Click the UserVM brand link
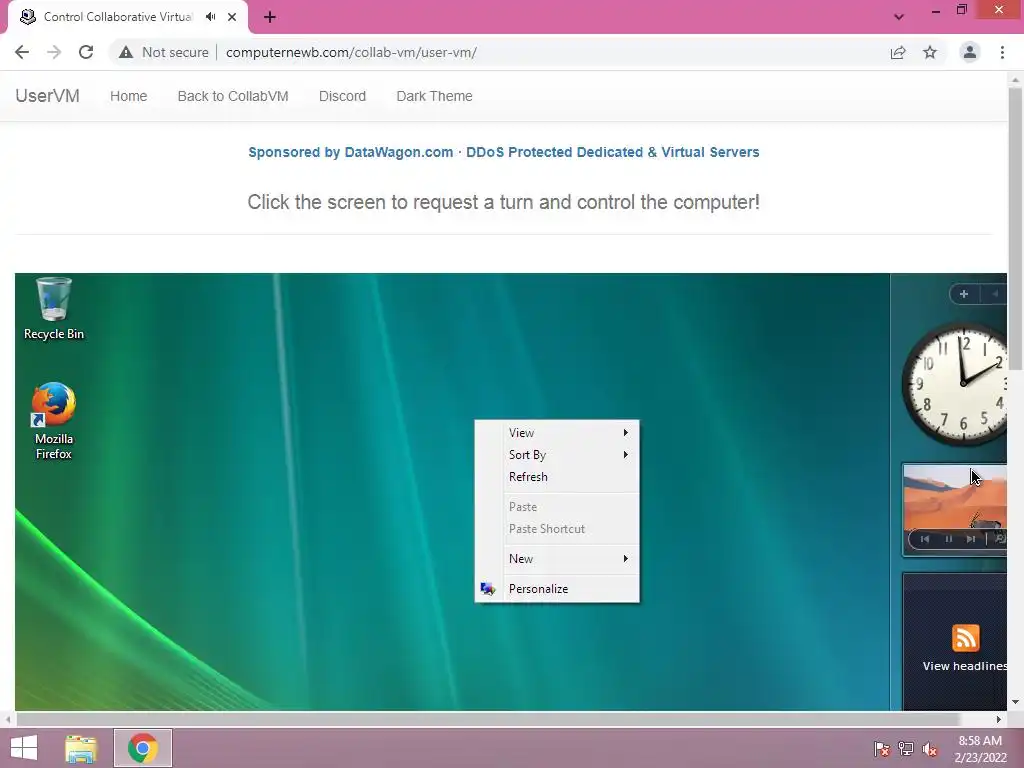This screenshot has width=1024, height=768. (x=48, y=96)
